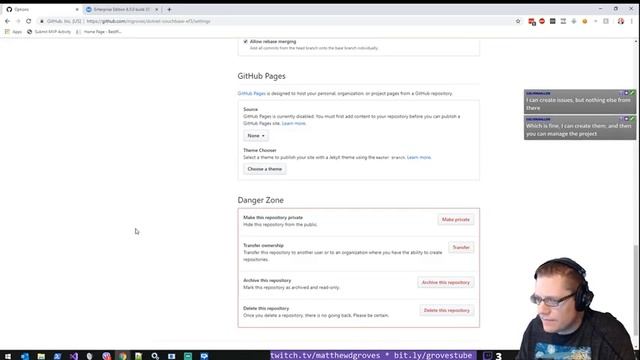Click the browser back arrow
The height and width of the screenshot is (360, 640).
tap(7, 21)
